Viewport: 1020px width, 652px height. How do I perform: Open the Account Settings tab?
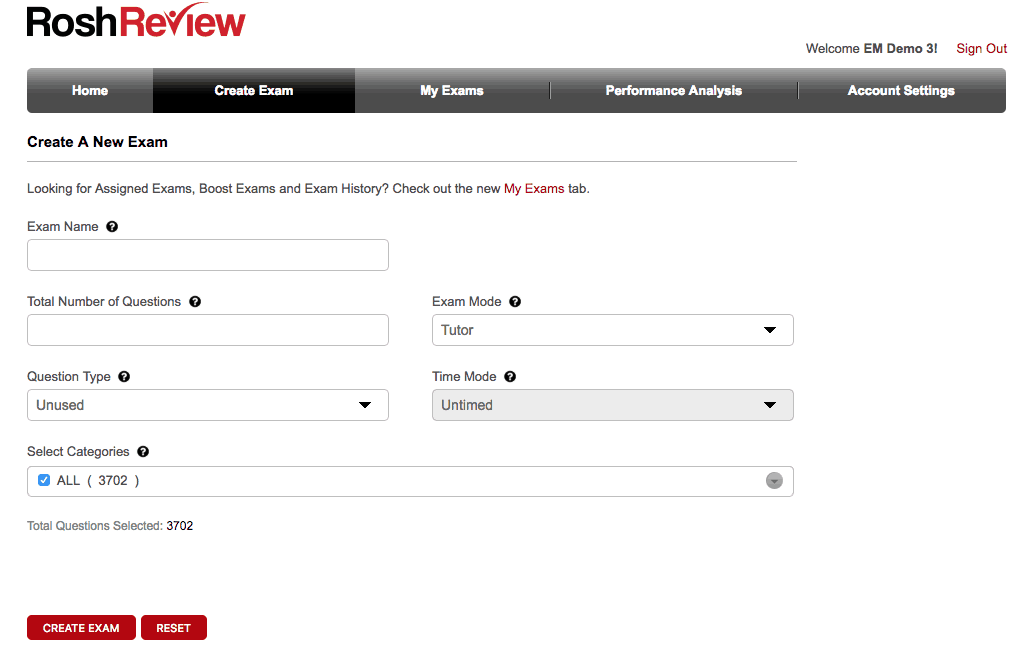coord(900,90)
